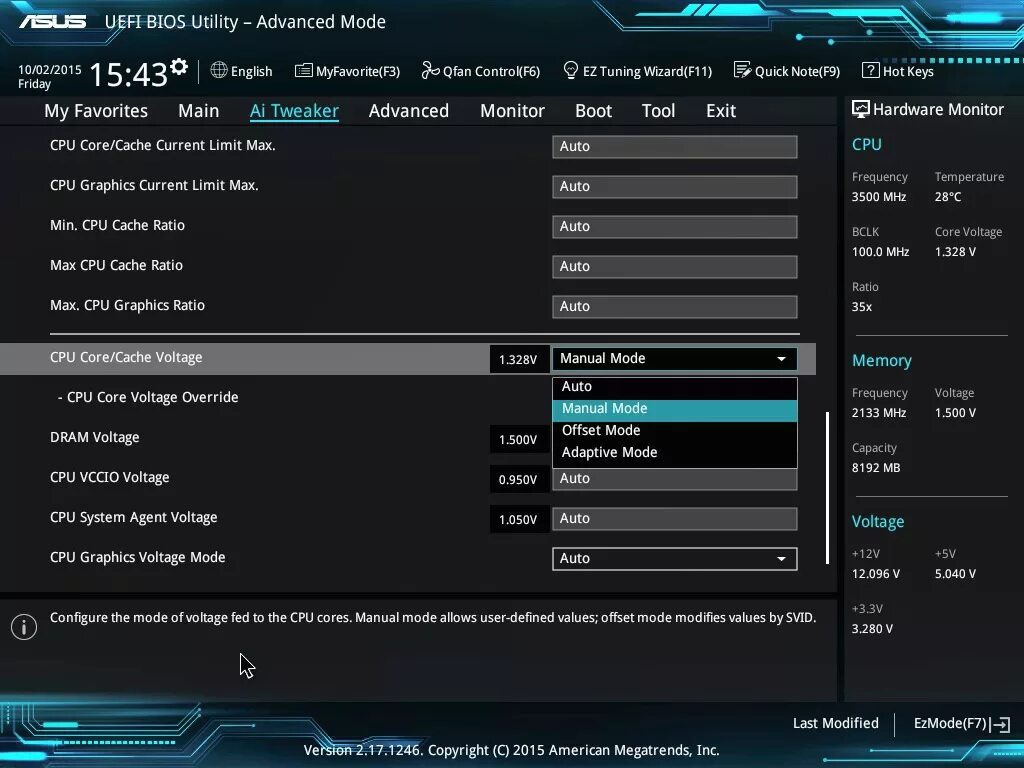Pick Offset Mode from the dropdown list
This screenshot has width=1024, height=768.
(675, 430)
